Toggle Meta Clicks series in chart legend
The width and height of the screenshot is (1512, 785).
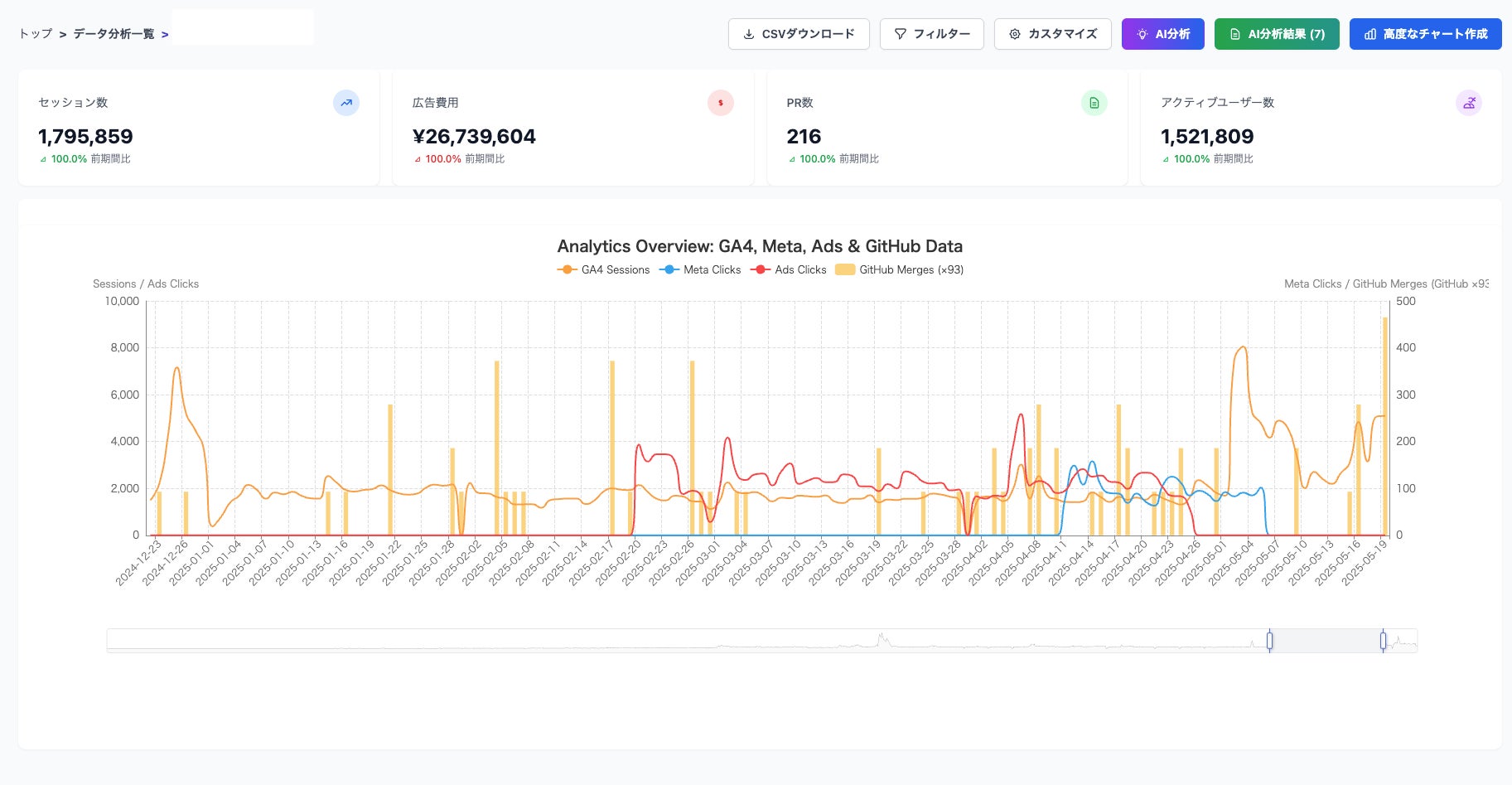pyautogui.click(x=700, y=269)
